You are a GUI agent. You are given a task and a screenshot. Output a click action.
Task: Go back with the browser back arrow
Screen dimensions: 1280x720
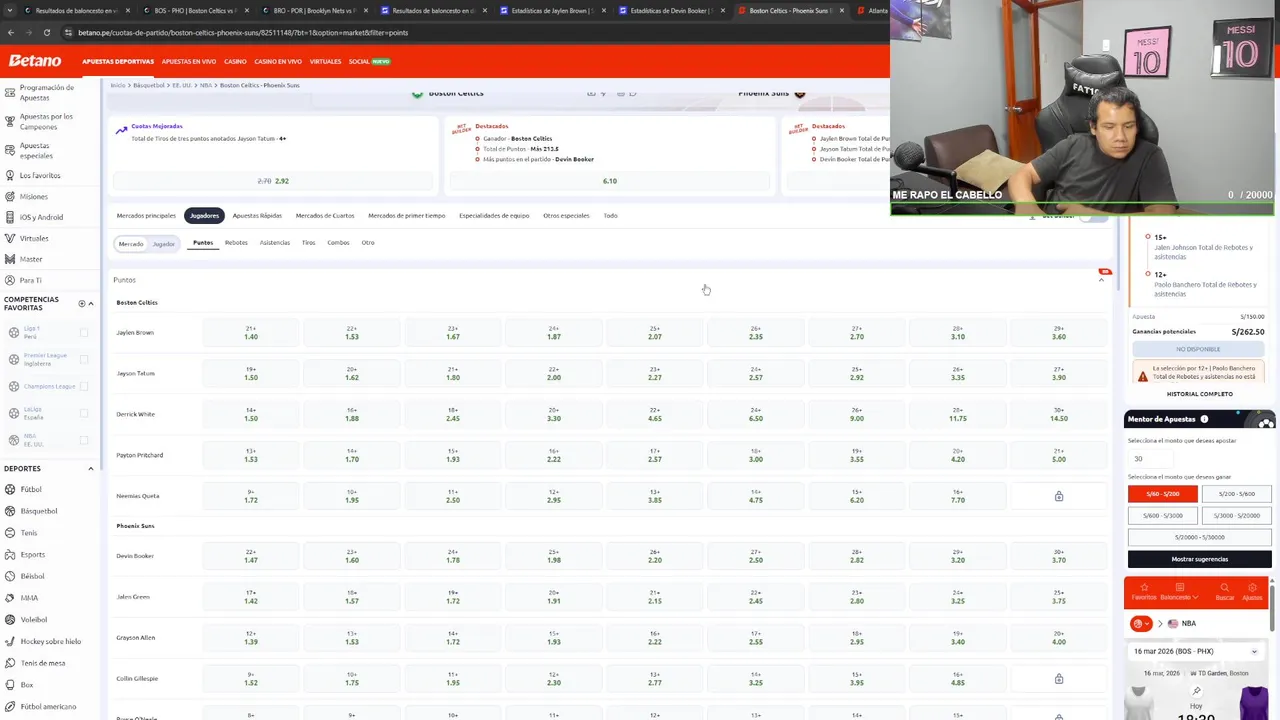pyautogui.click(x=10, y=32)
